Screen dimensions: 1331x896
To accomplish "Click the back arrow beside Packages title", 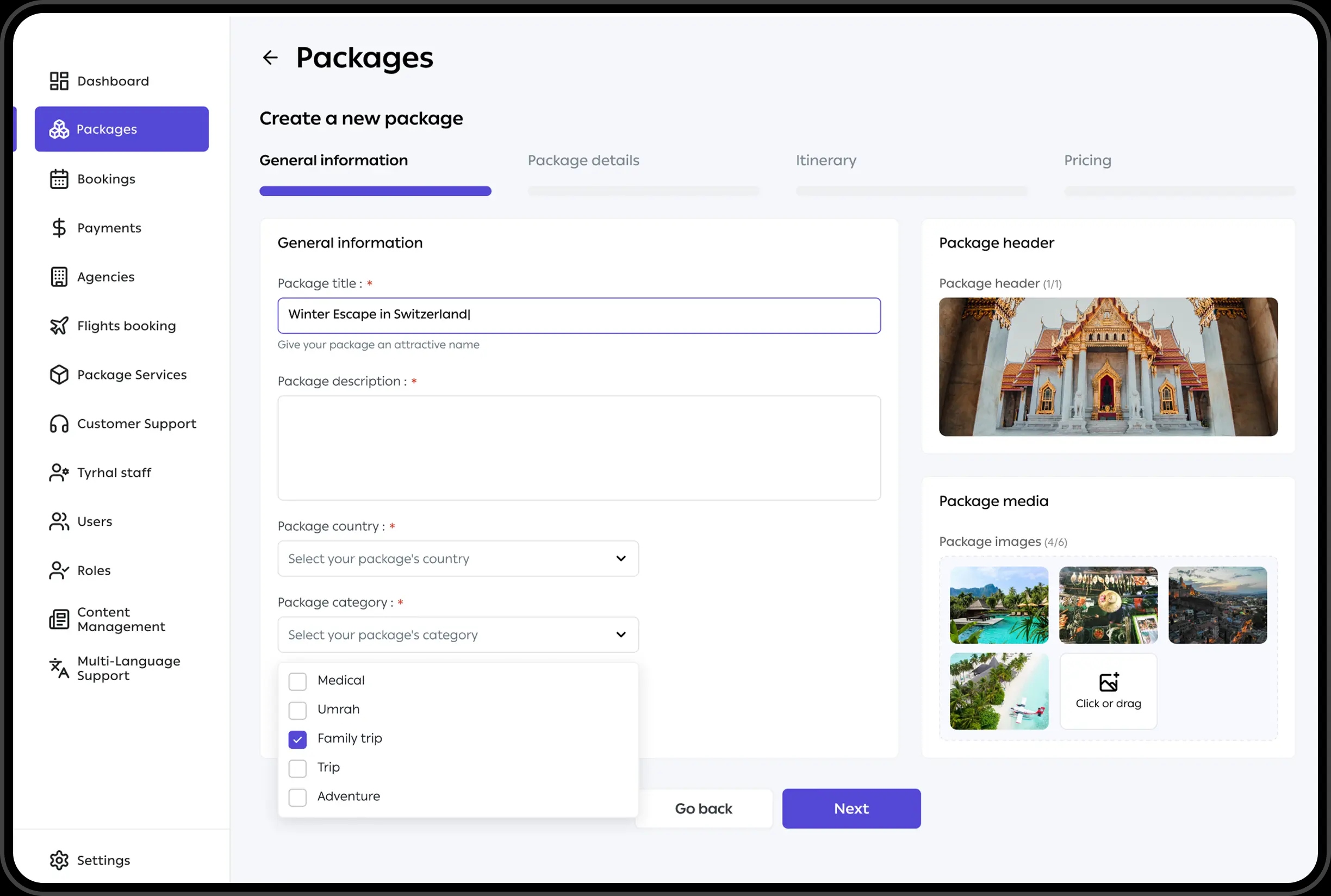I will coord(270,58).
